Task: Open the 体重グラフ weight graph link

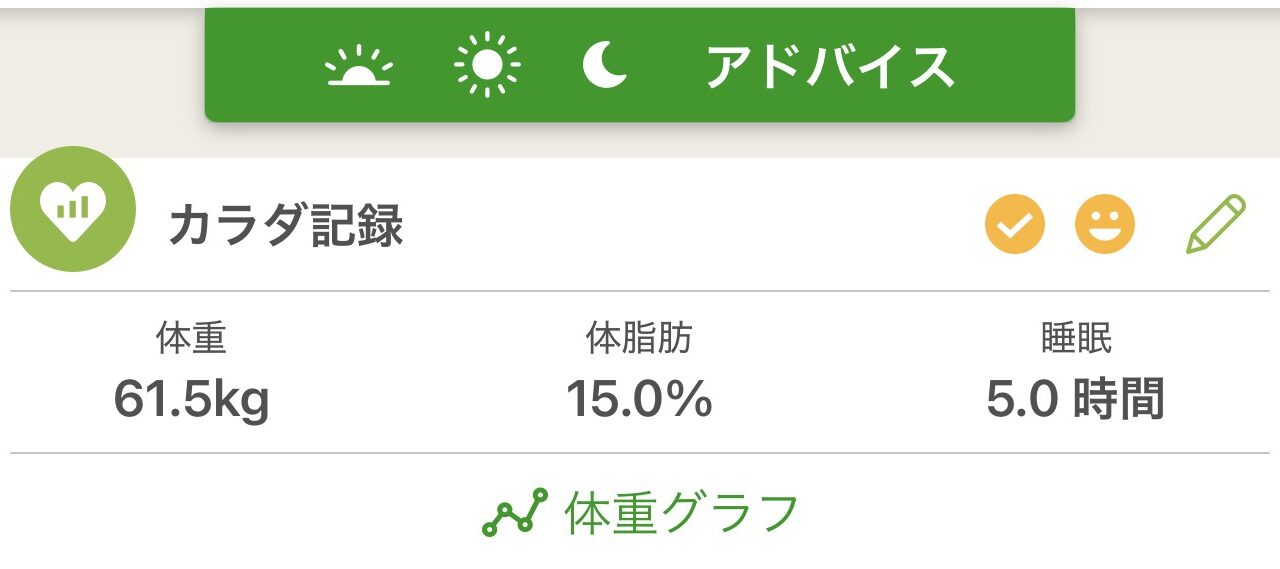Action: (x=682, y=513)
